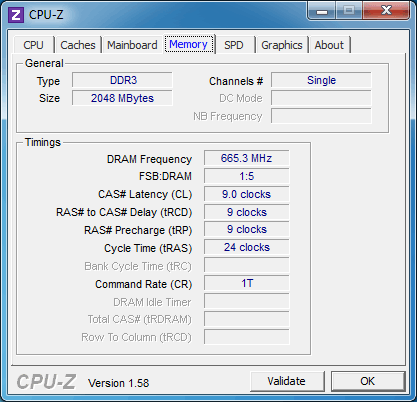This screenshot has height=402, width=417.
Task: Minimize the CPU-Z window
Action: click(x=321, y=11)
